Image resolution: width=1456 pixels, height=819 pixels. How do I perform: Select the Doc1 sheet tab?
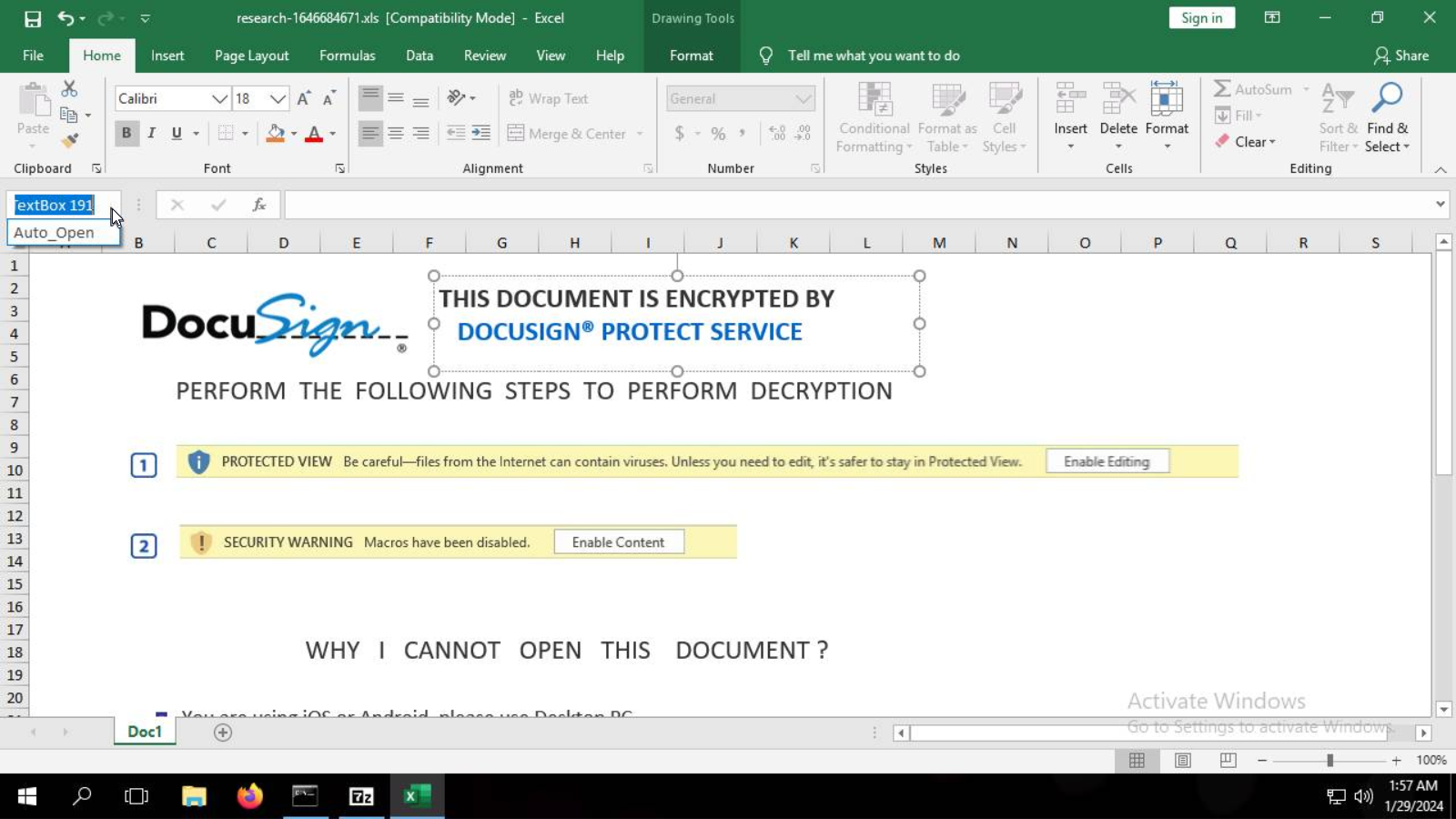[x=145, y=732]
